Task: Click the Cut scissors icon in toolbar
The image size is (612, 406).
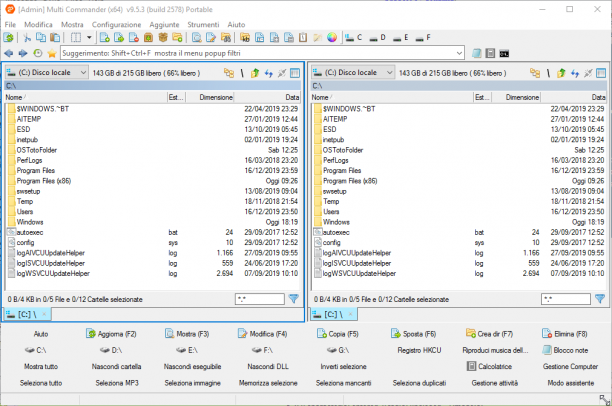Action: pyautogui.click(x=27, y=37)
